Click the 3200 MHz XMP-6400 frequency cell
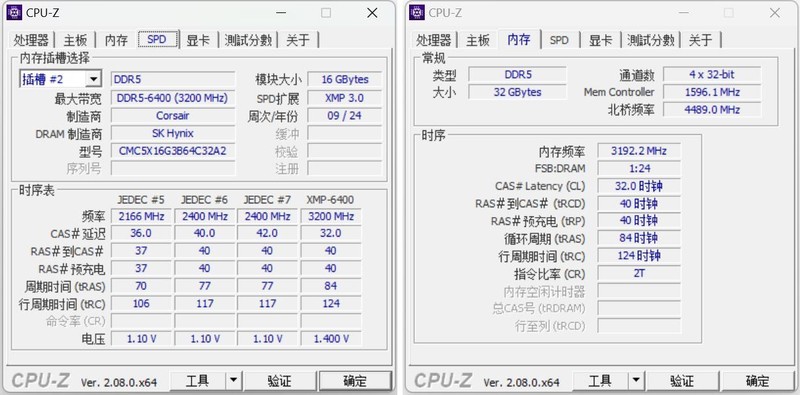Screen dimensions: 800x395 click(x=331, y=216)
